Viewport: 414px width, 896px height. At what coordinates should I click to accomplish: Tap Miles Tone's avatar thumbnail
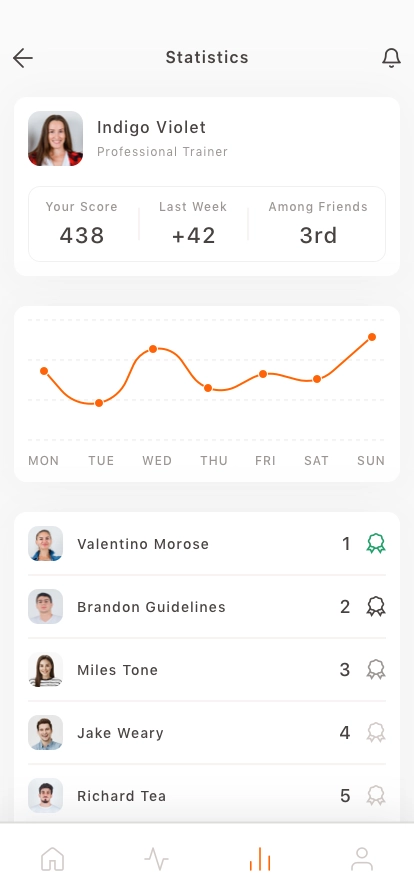pos(45,669)
